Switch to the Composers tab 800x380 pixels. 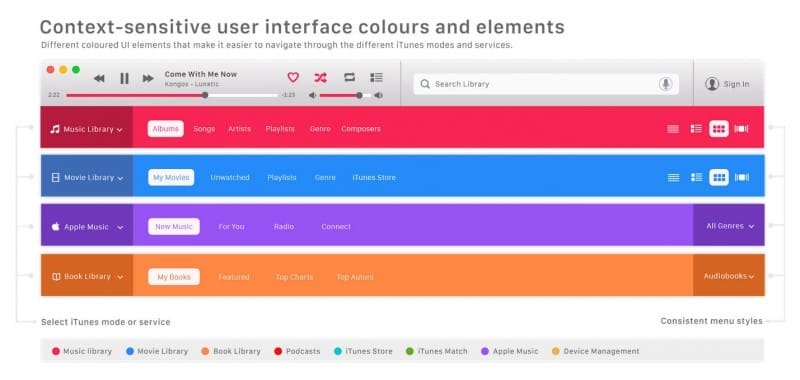(361, 129)
